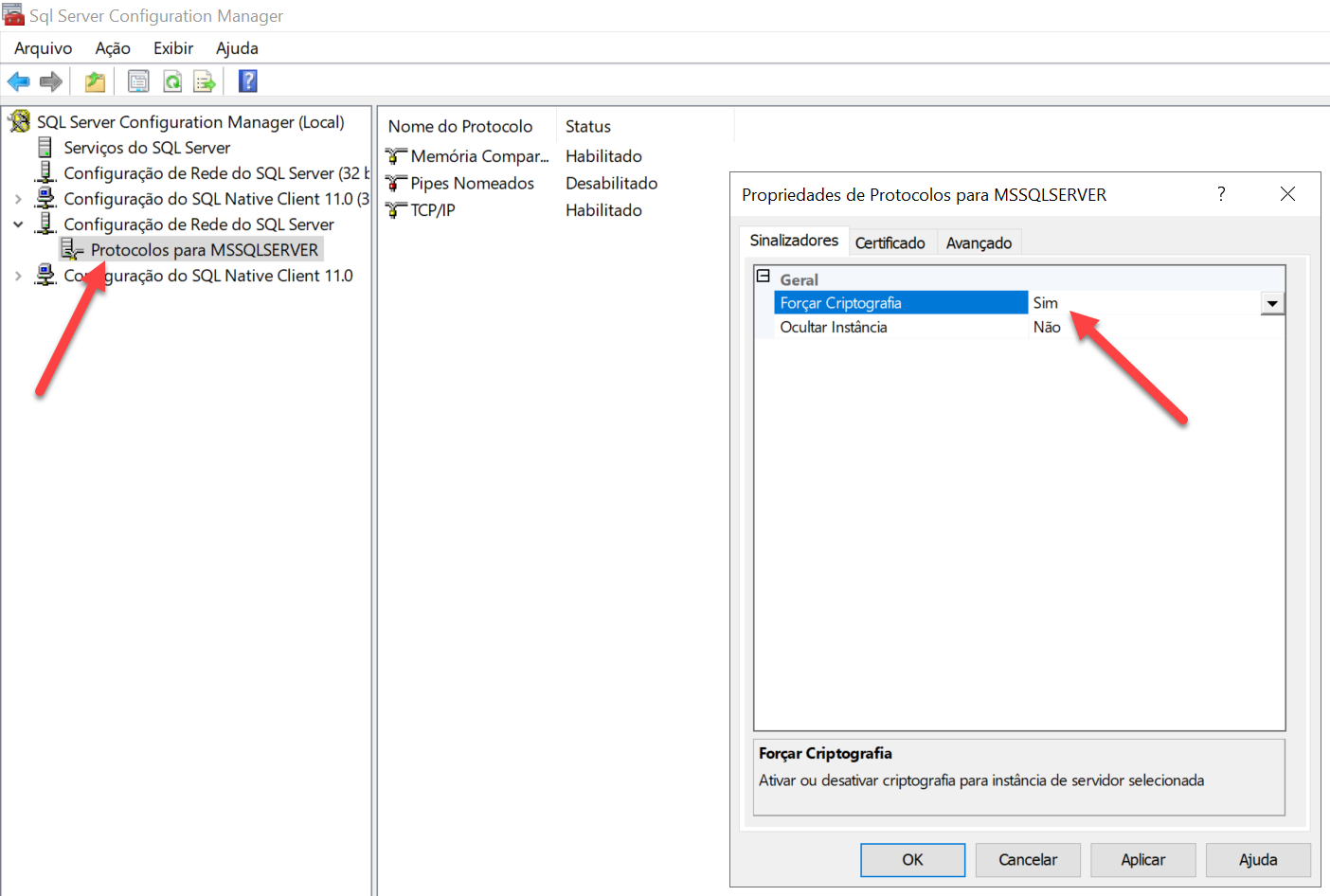Click the Help question mark toolbar icon

(x=248, y=81)
